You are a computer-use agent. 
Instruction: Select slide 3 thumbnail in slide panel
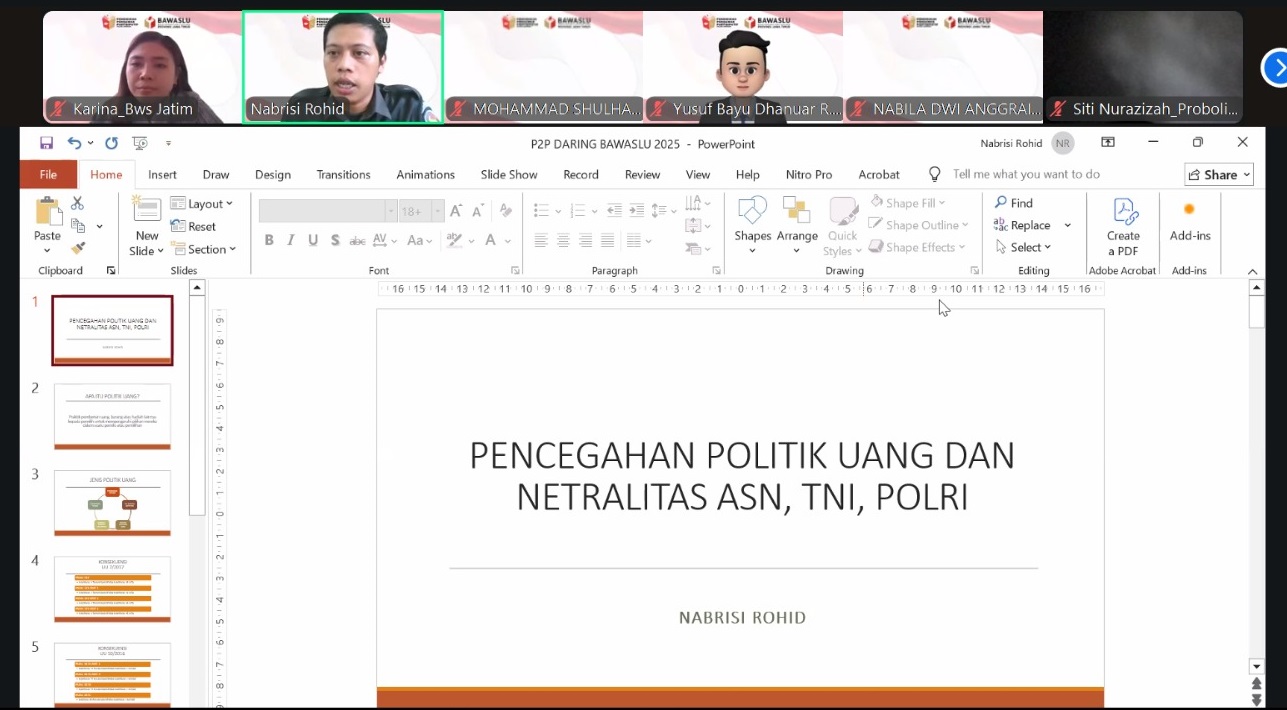click(112, 503)
